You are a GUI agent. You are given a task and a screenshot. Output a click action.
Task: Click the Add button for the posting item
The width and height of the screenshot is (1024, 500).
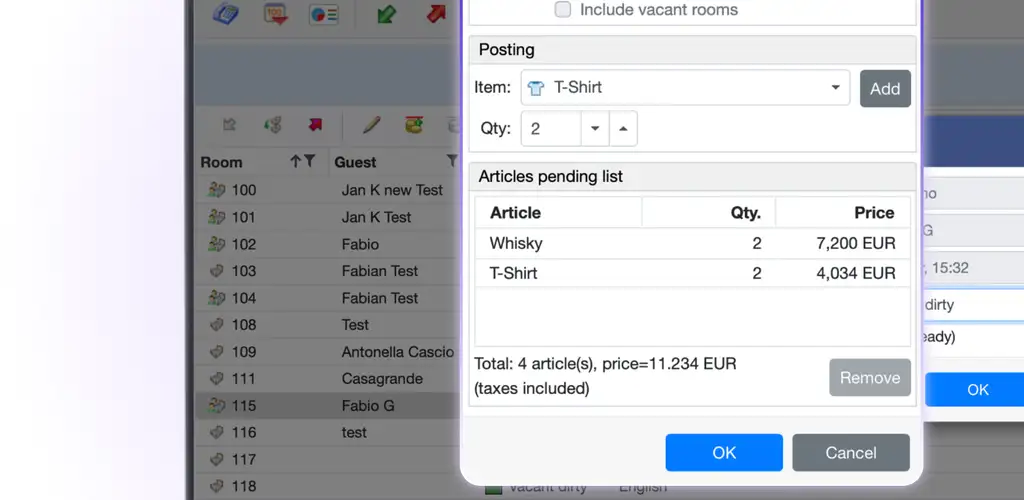click(x=885, y=88)
